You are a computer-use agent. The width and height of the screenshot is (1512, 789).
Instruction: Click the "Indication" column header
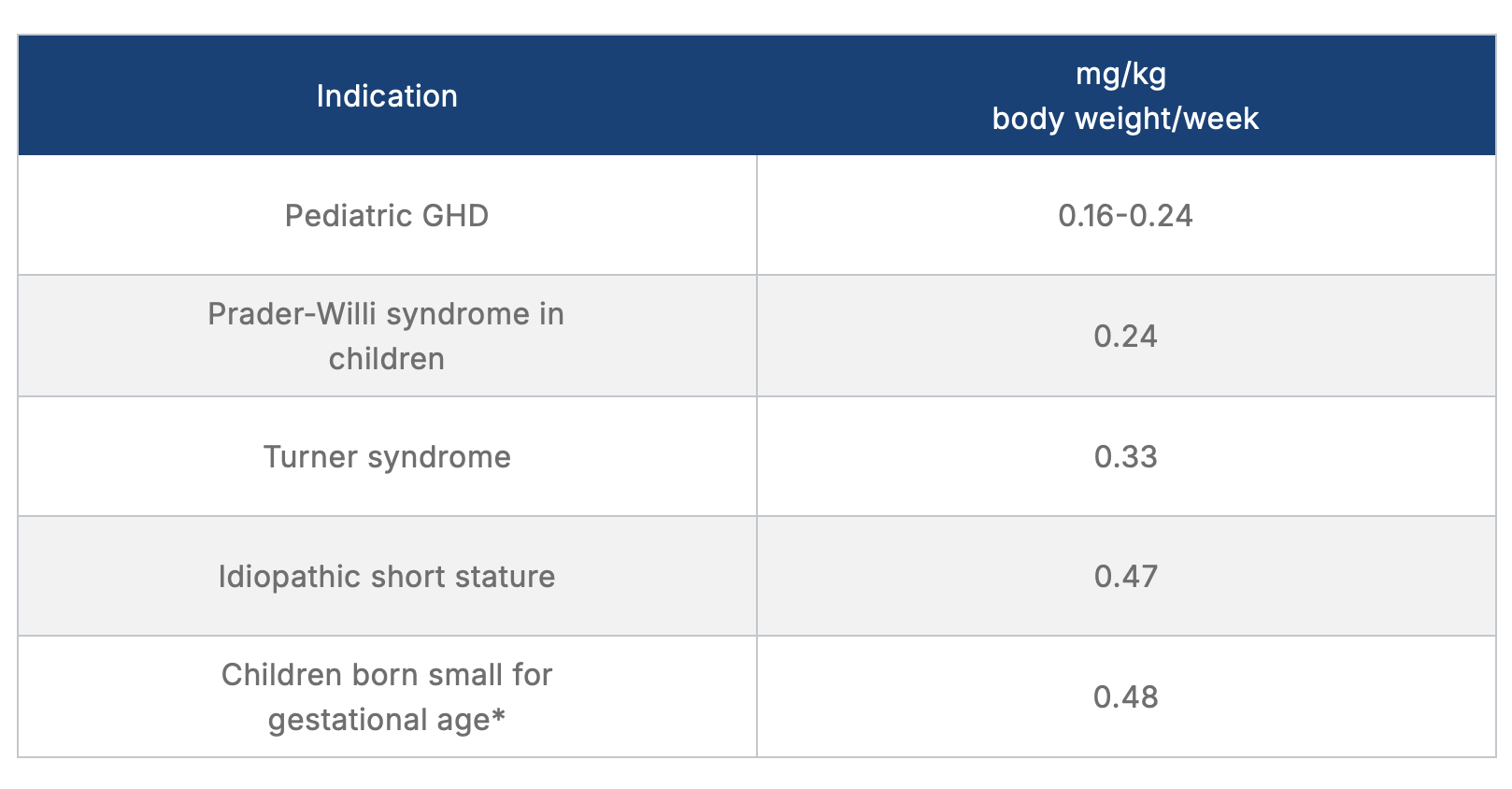click(387, 96)
